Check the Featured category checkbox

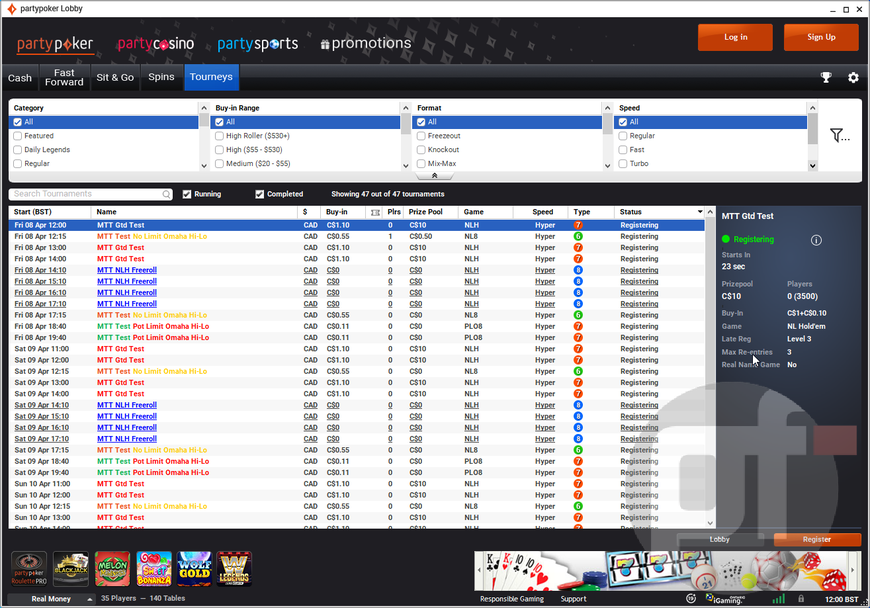(x=18, y=136)
